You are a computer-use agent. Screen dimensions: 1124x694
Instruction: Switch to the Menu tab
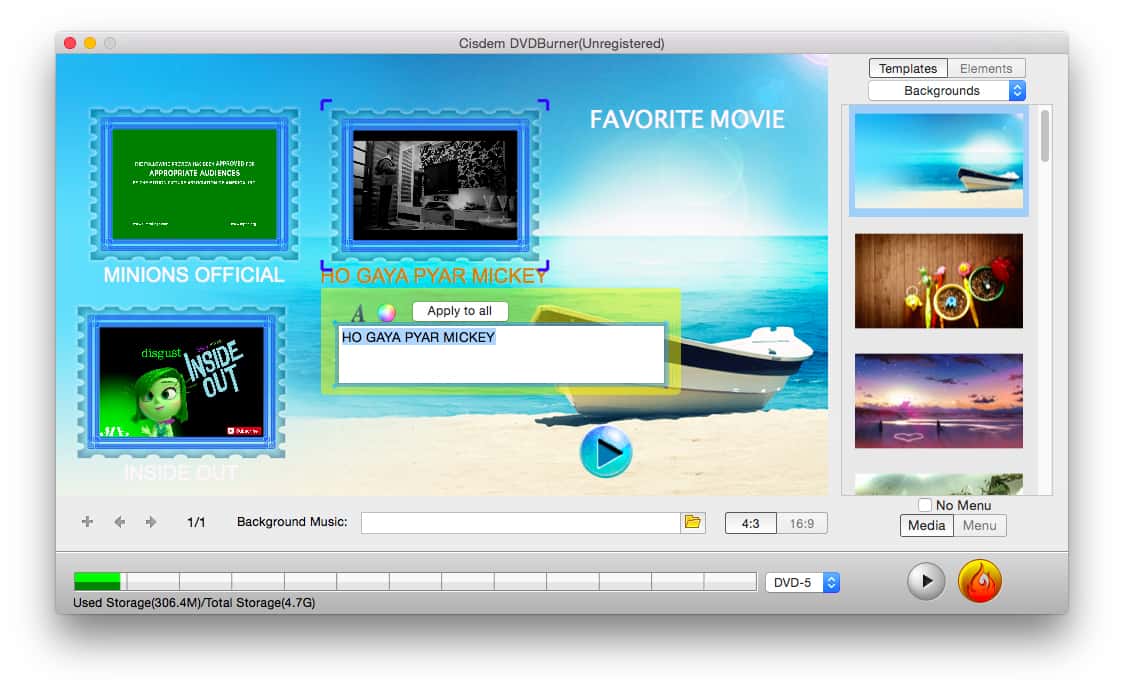point(979,526)
